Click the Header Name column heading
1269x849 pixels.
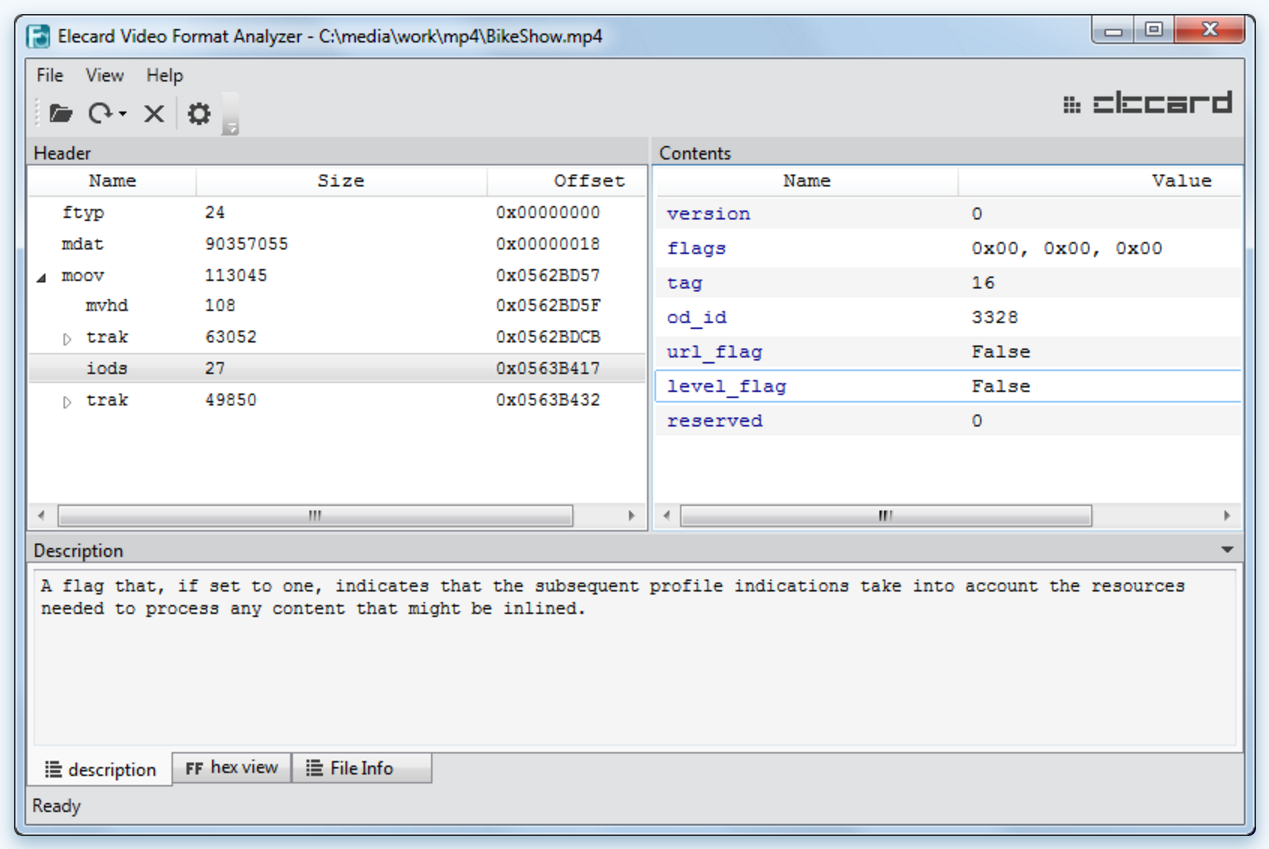112,181
